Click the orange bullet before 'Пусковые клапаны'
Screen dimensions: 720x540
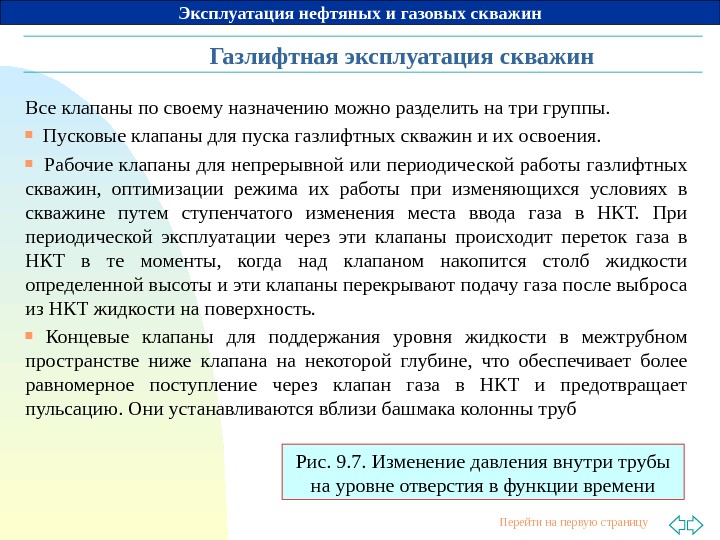point(29,135)
